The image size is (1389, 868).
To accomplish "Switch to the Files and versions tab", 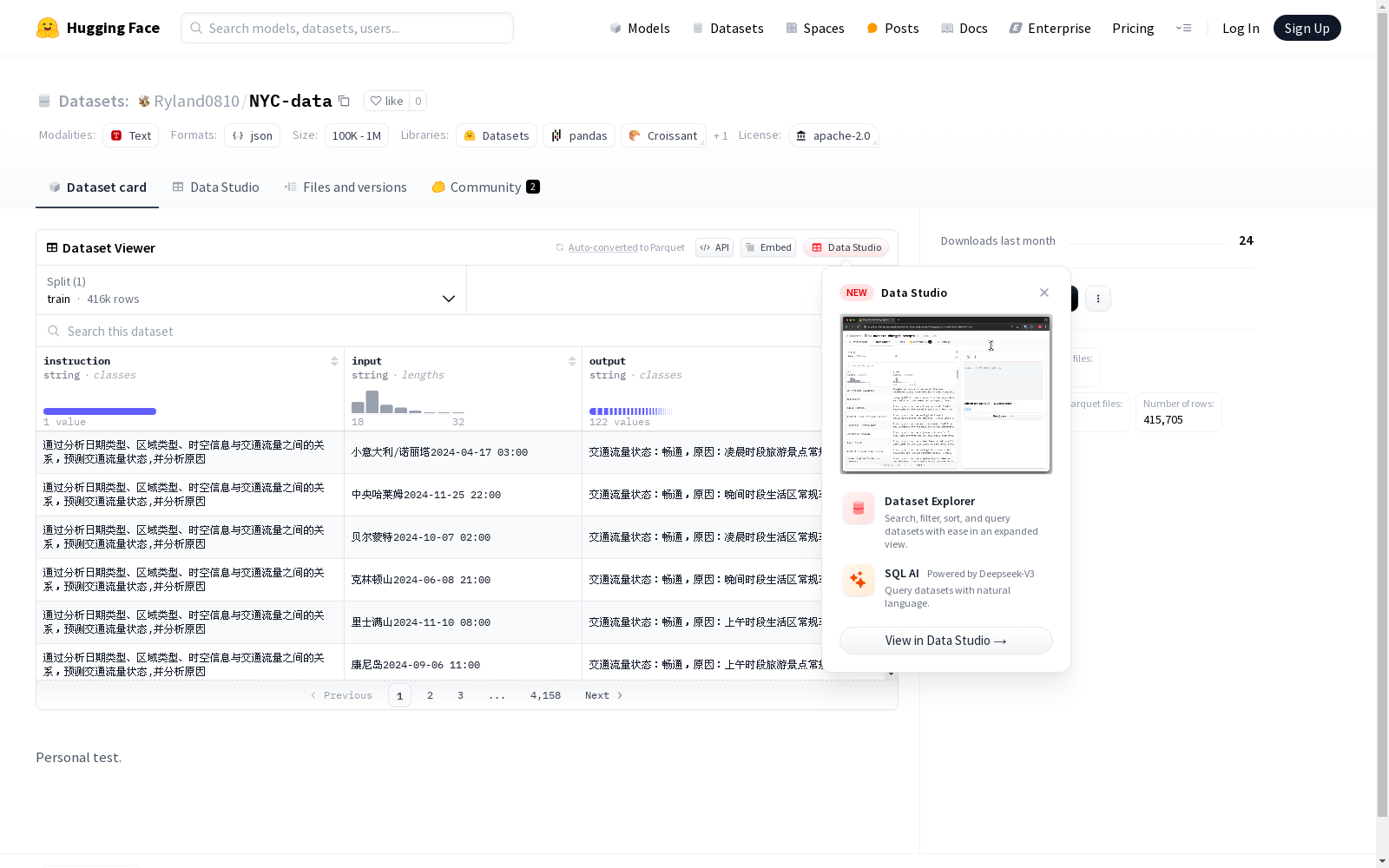I will click(346, 187).
